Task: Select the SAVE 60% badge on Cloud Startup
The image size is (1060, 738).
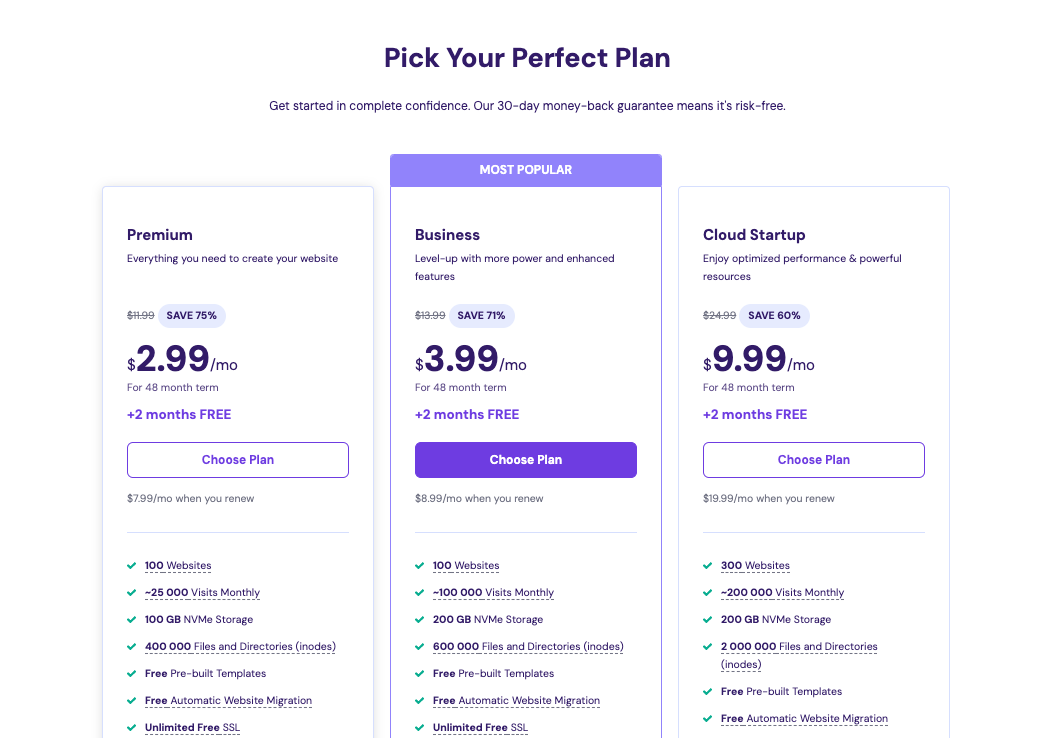Action: [774, 315]
